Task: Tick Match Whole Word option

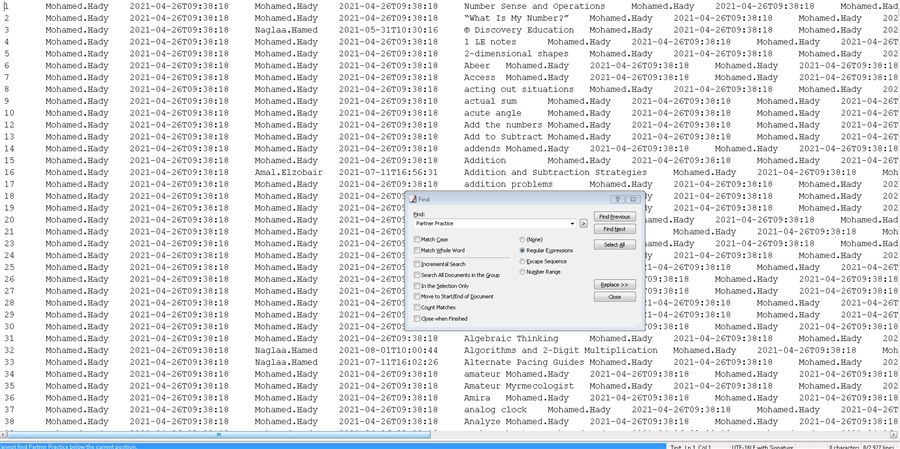Action: tap(417, 251)
